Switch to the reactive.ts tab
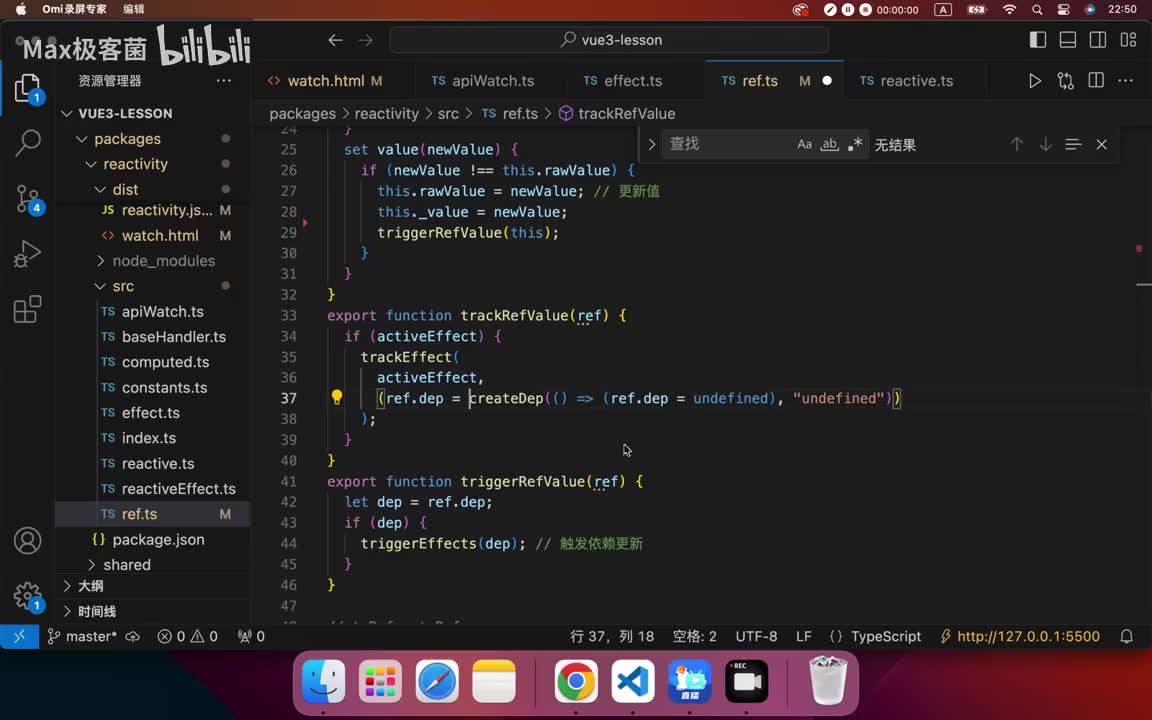 [916, 81]
